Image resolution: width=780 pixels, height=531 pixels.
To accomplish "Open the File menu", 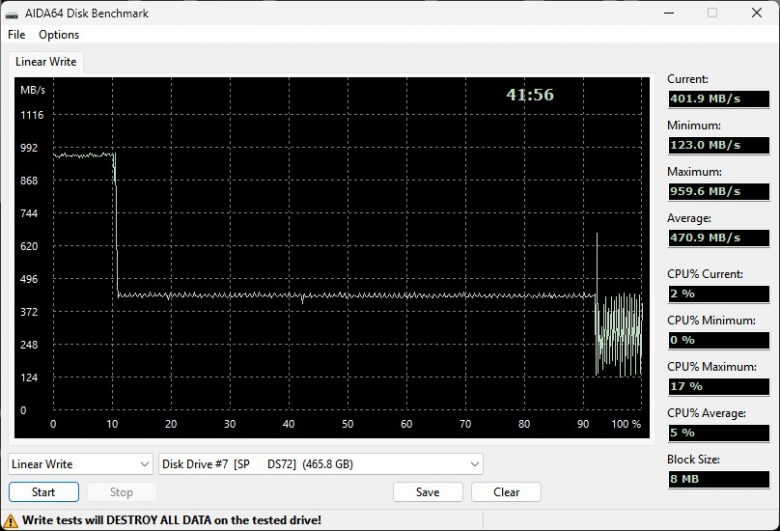I will tap(16, 34).
